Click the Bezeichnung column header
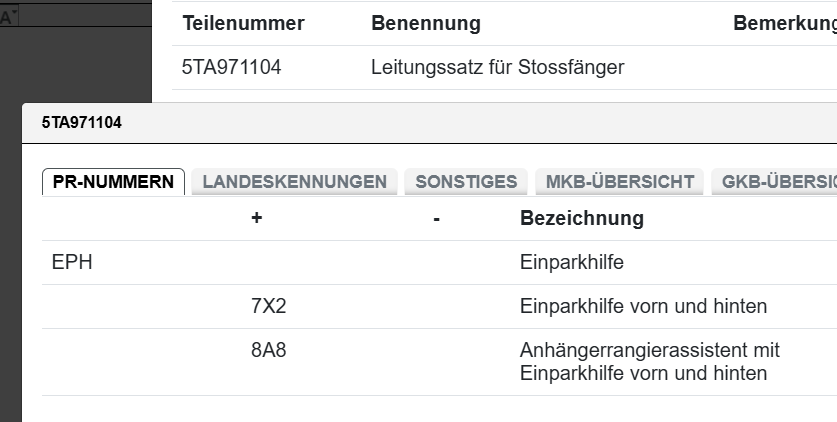This screenshot has height=422, width=837. (582, 218)
